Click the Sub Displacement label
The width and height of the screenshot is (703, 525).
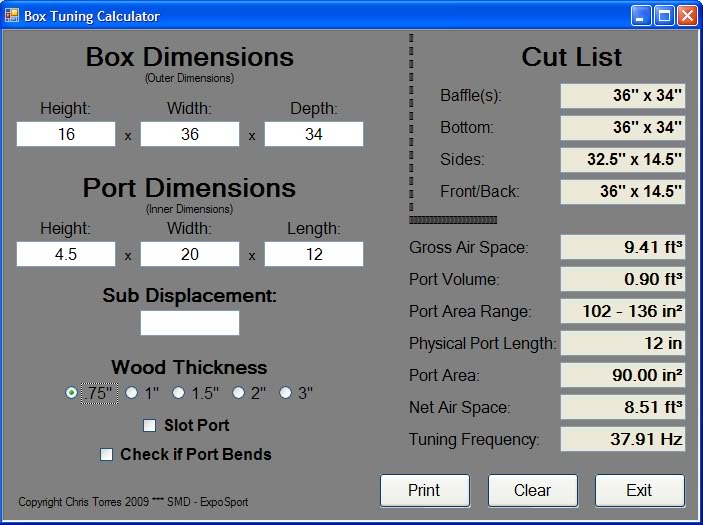pos(190,295)
